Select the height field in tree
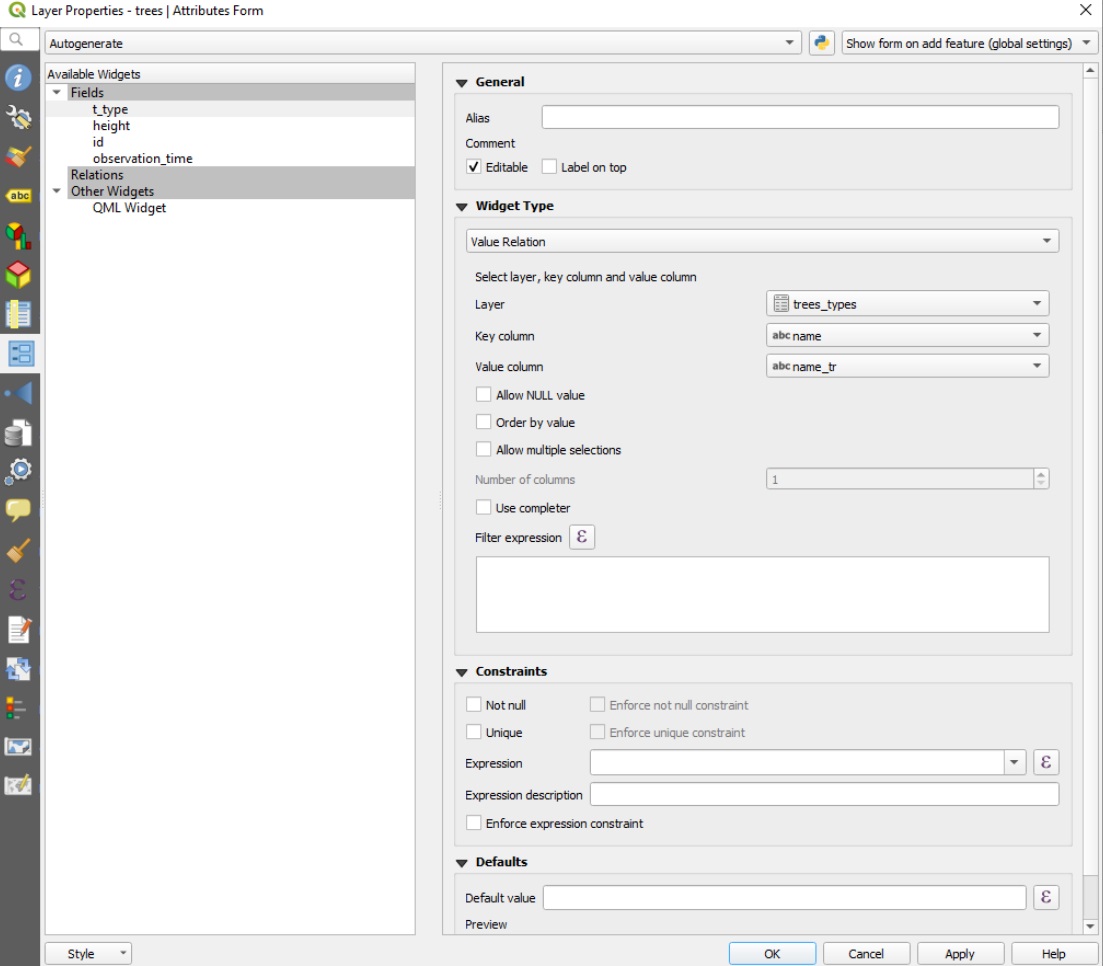 coord(111,126)
